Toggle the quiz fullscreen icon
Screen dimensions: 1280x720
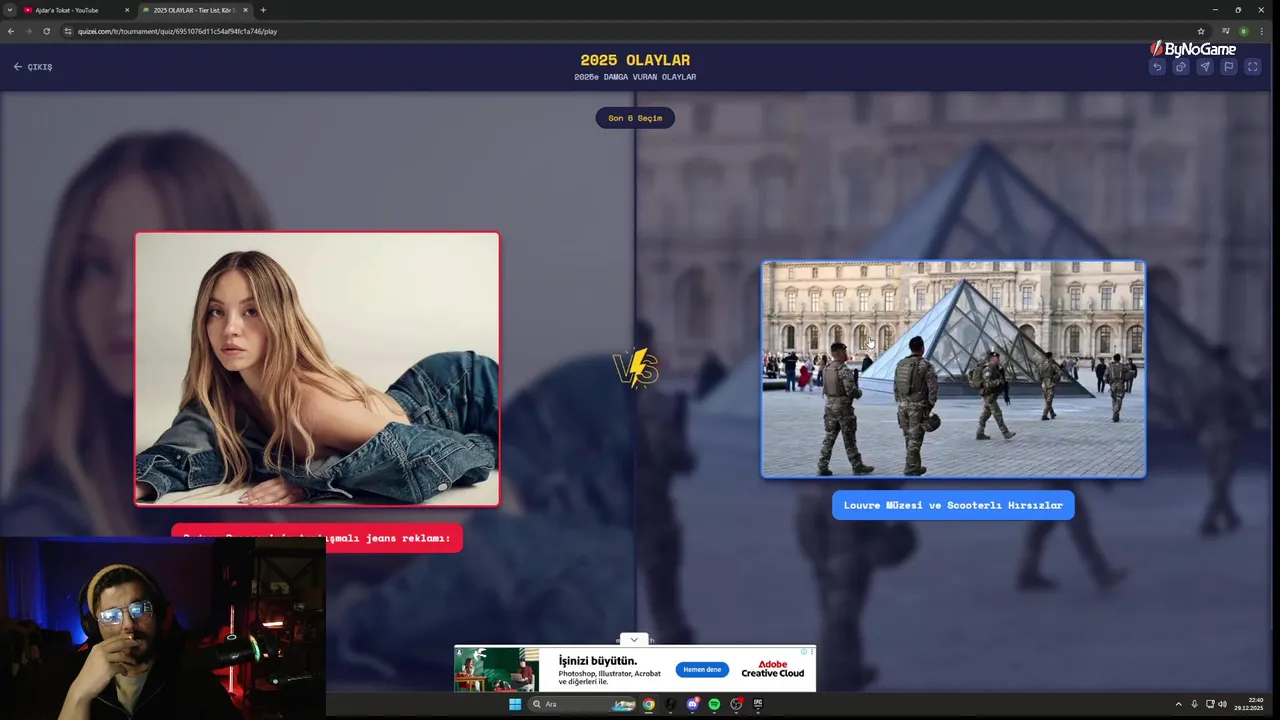[1253, 67]
